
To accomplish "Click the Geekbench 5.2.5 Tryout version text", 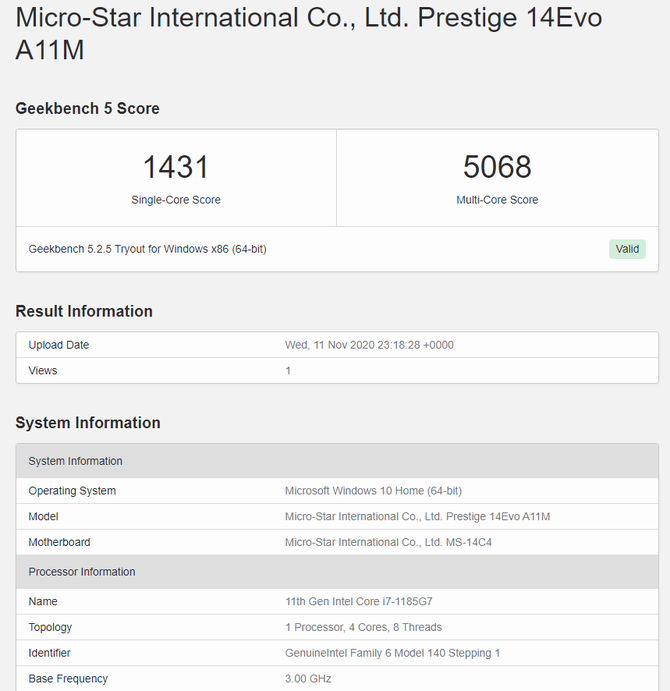I will [147, 249].
